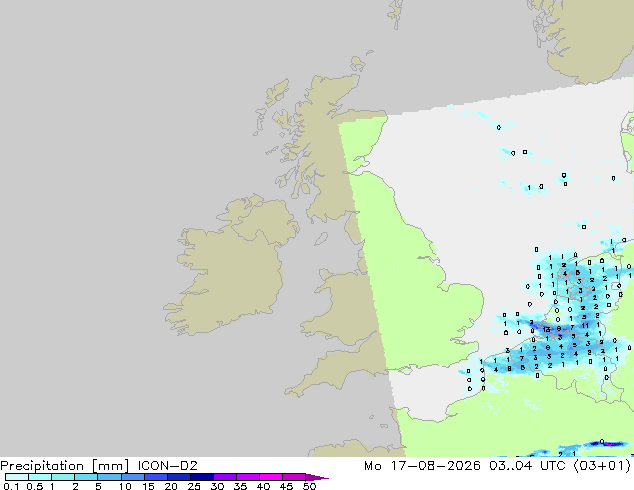Select the 5–10 mm light blue legend swatch
The image size is (634, 490).
pyautogui.click(x=109, y=477)
